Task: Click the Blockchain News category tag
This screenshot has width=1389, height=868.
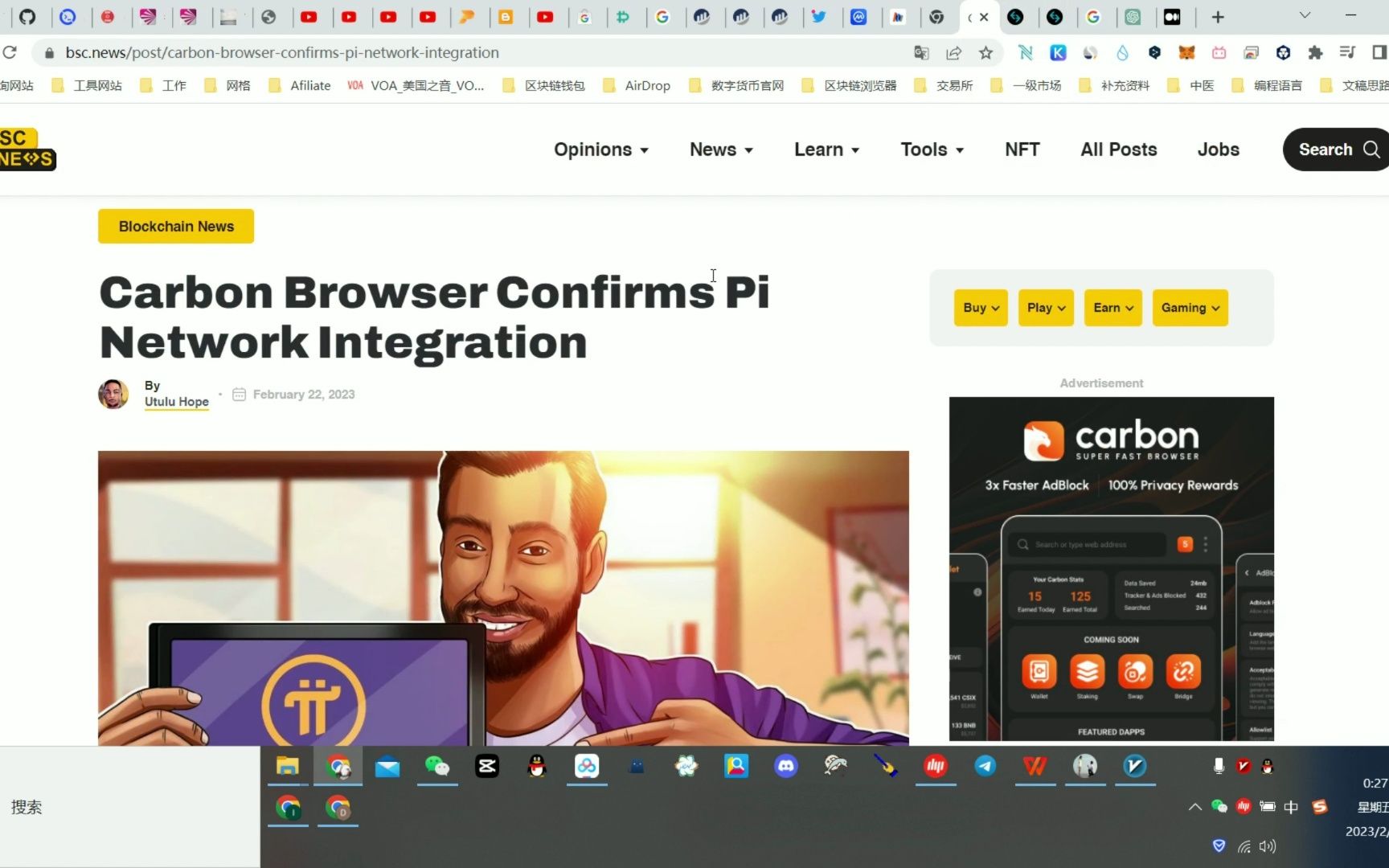Action: click(176, 227)
